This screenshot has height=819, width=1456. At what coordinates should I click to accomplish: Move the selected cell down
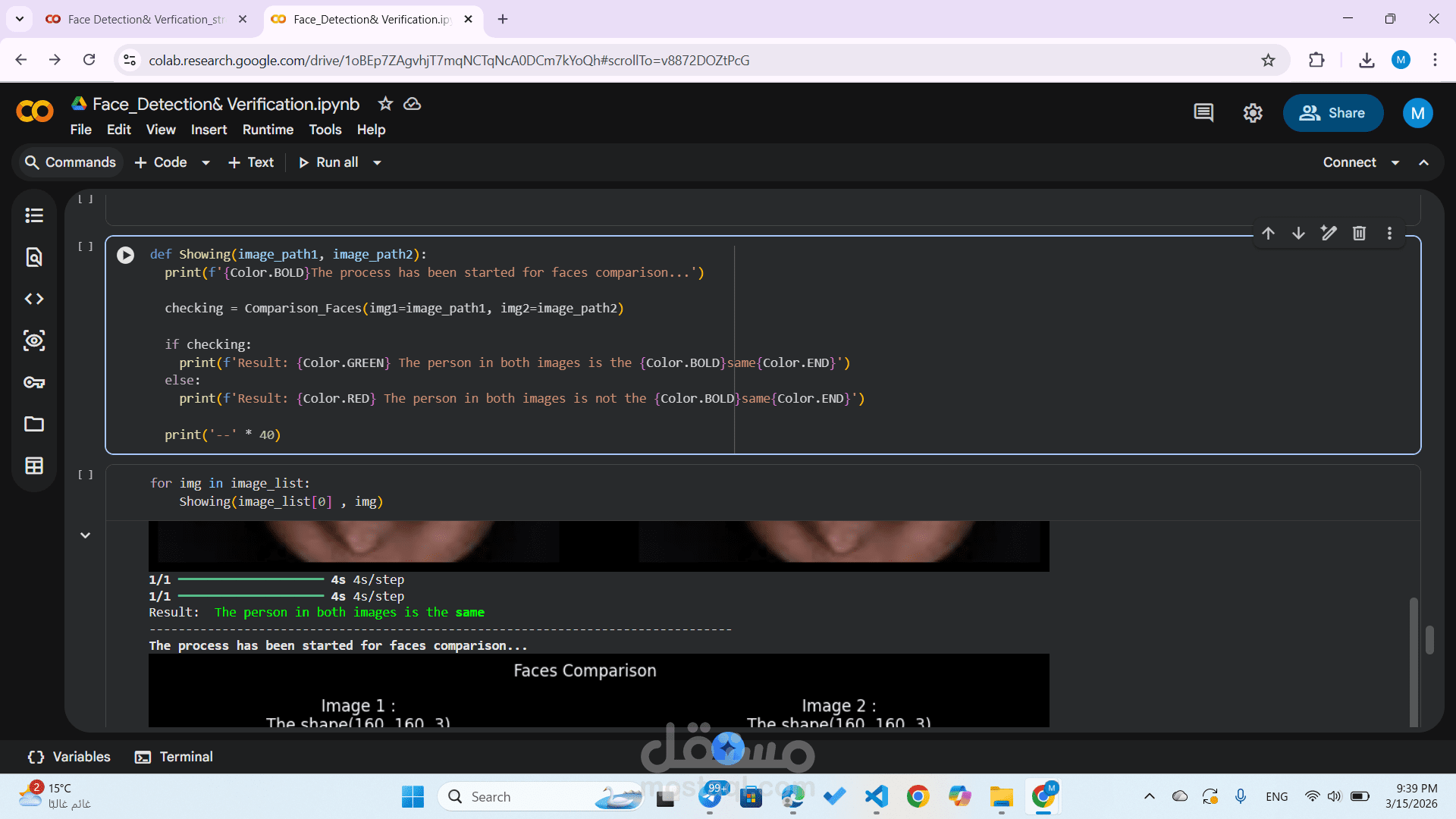[x=1298, y=234]
